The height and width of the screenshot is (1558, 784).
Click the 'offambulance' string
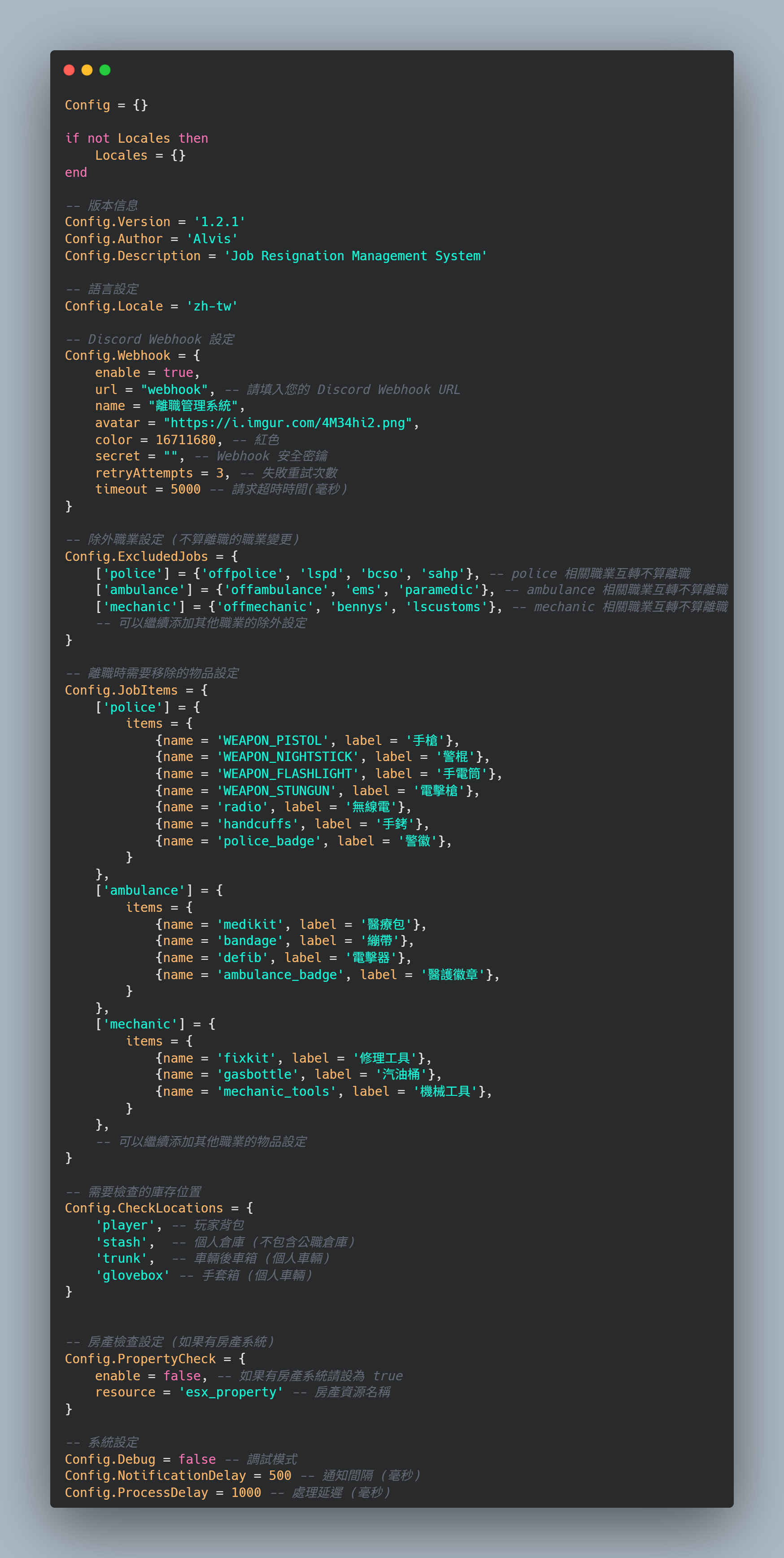(x=276, y=590)
